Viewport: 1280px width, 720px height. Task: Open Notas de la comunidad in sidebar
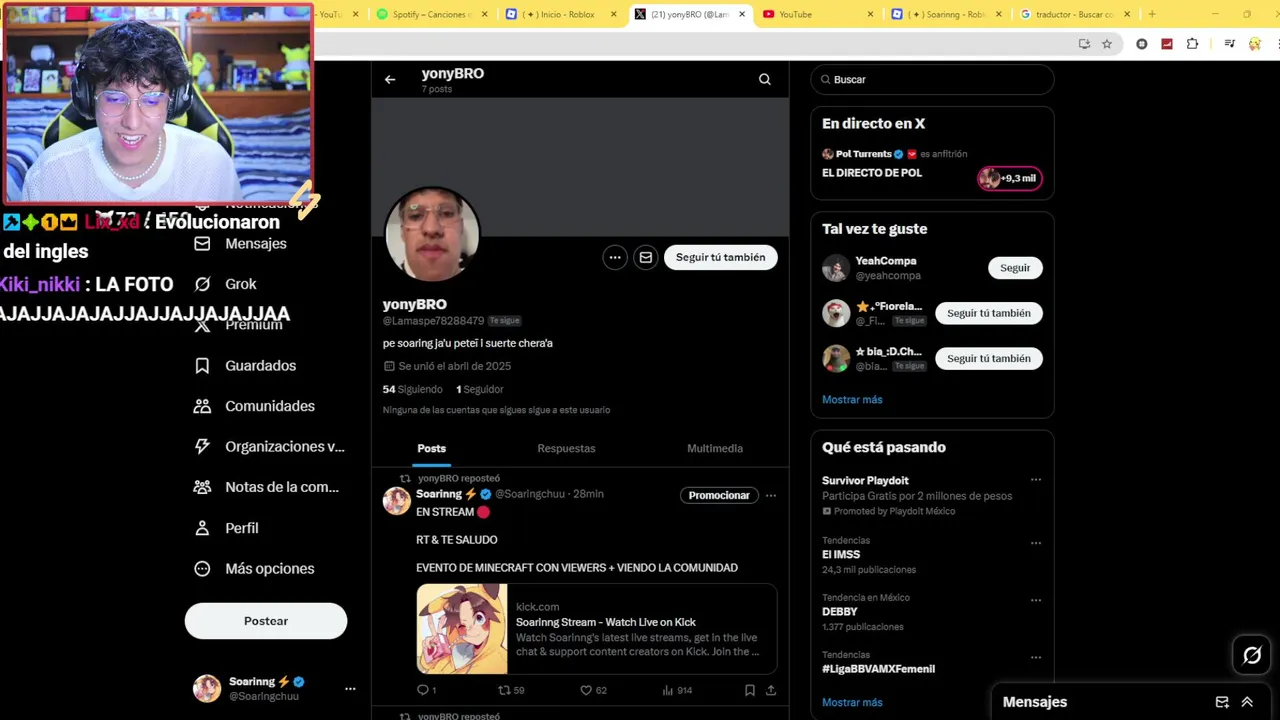(x=267, y=487)
